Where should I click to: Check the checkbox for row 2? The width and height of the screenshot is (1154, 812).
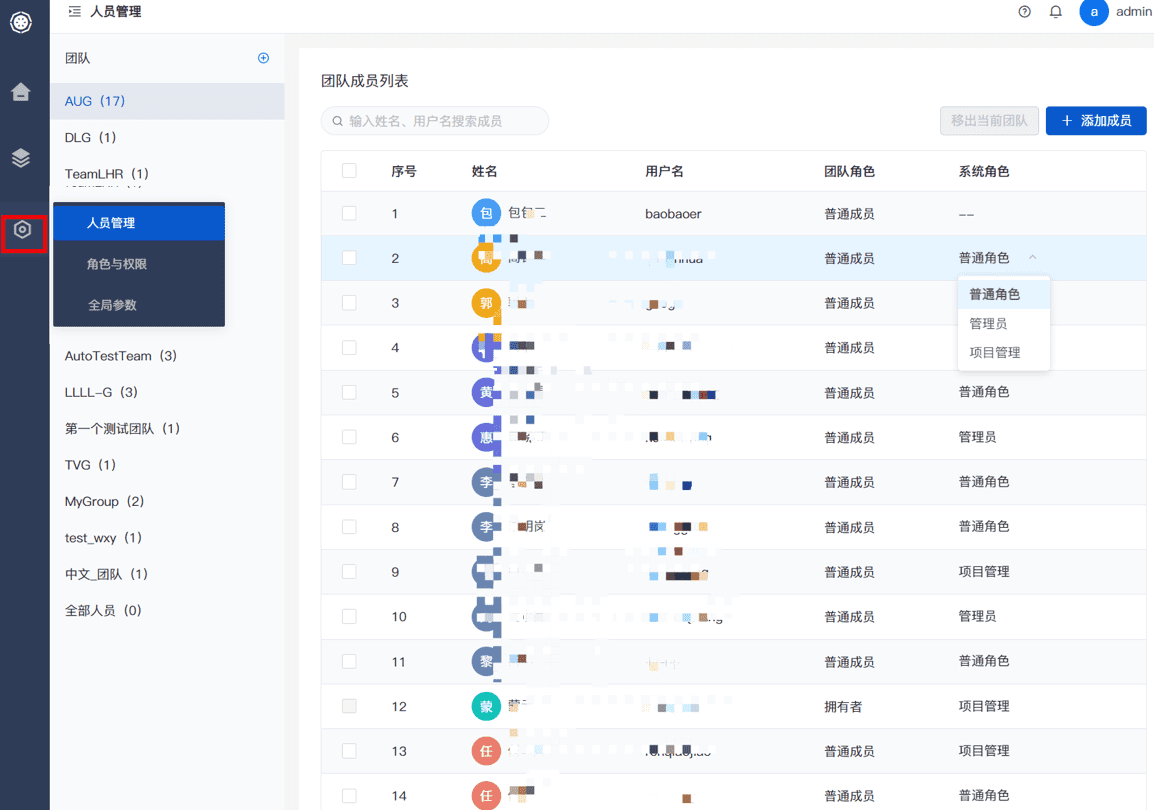350,258
